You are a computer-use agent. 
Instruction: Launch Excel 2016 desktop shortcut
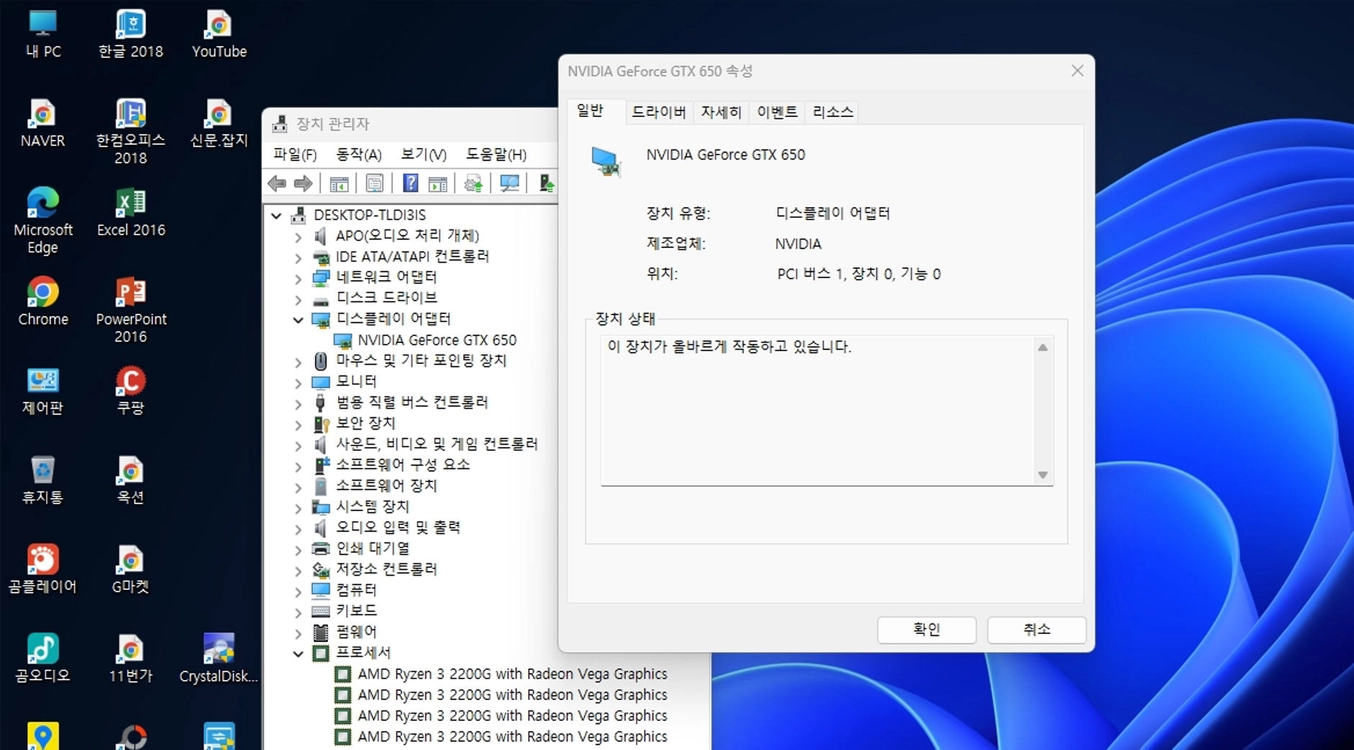(x=130, y=212)
